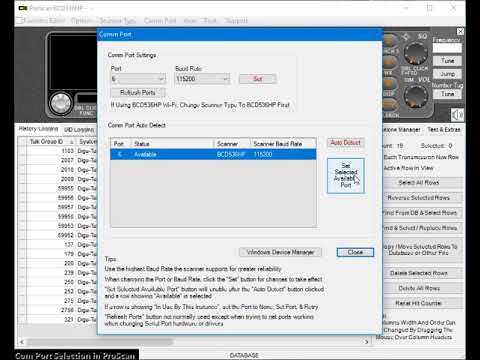Switch to the History Logging tab
The height and width of the screenshot is (360, 480).
click(38, 129)
